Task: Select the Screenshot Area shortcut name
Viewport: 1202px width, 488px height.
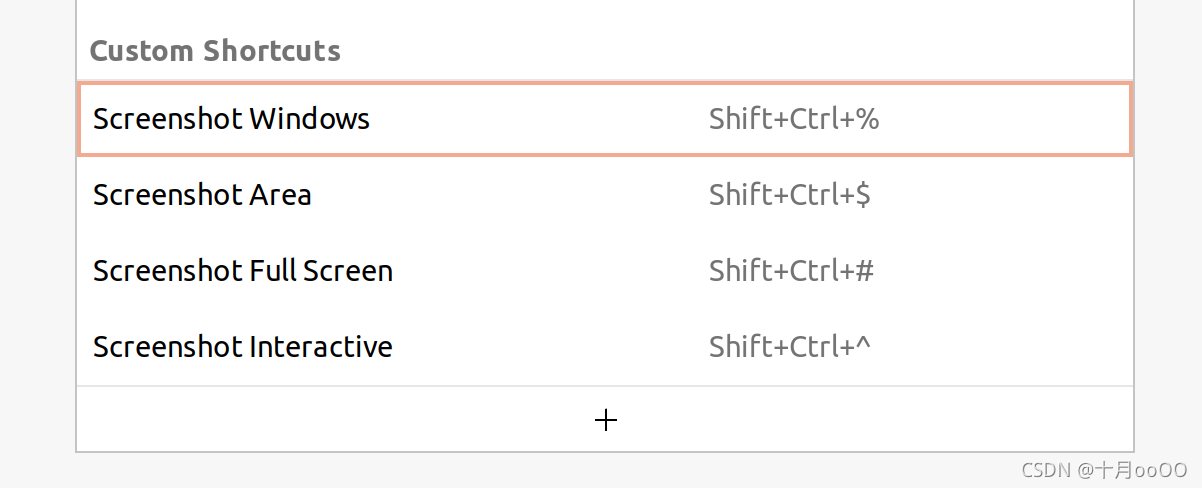Action: coord(202,195)
